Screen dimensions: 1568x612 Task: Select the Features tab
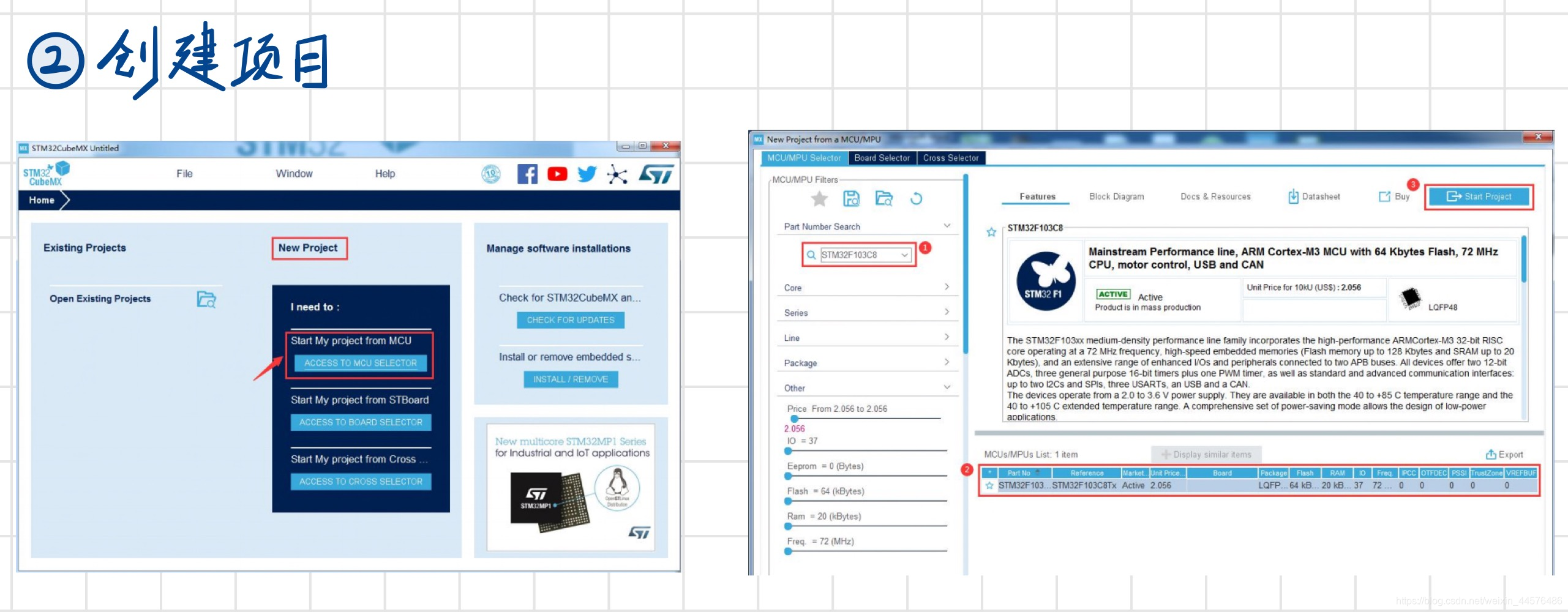pyautogui.click(x=1037, y=196)
